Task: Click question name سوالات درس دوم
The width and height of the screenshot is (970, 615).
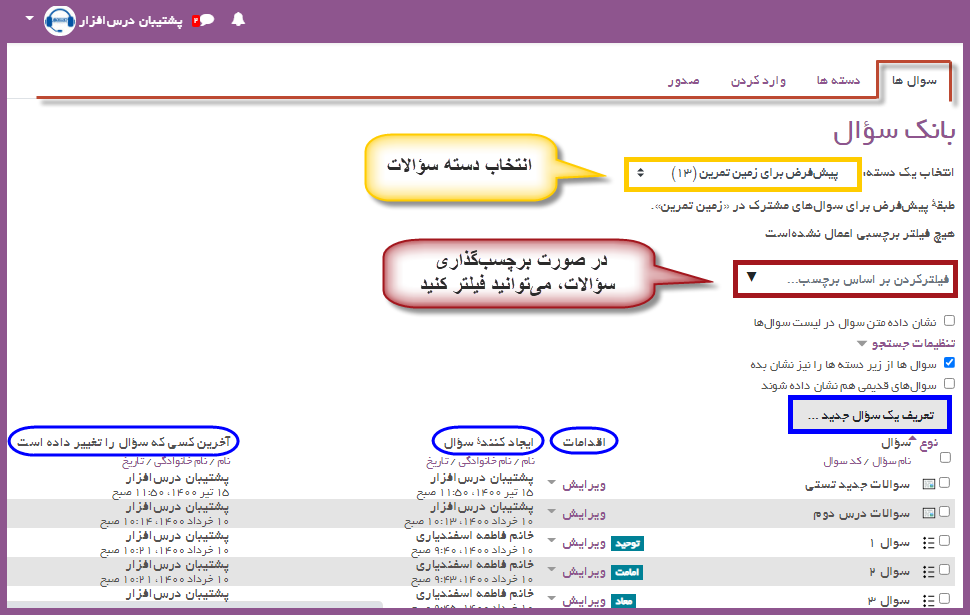Action: pyautogui.click(x=861, y=514)
